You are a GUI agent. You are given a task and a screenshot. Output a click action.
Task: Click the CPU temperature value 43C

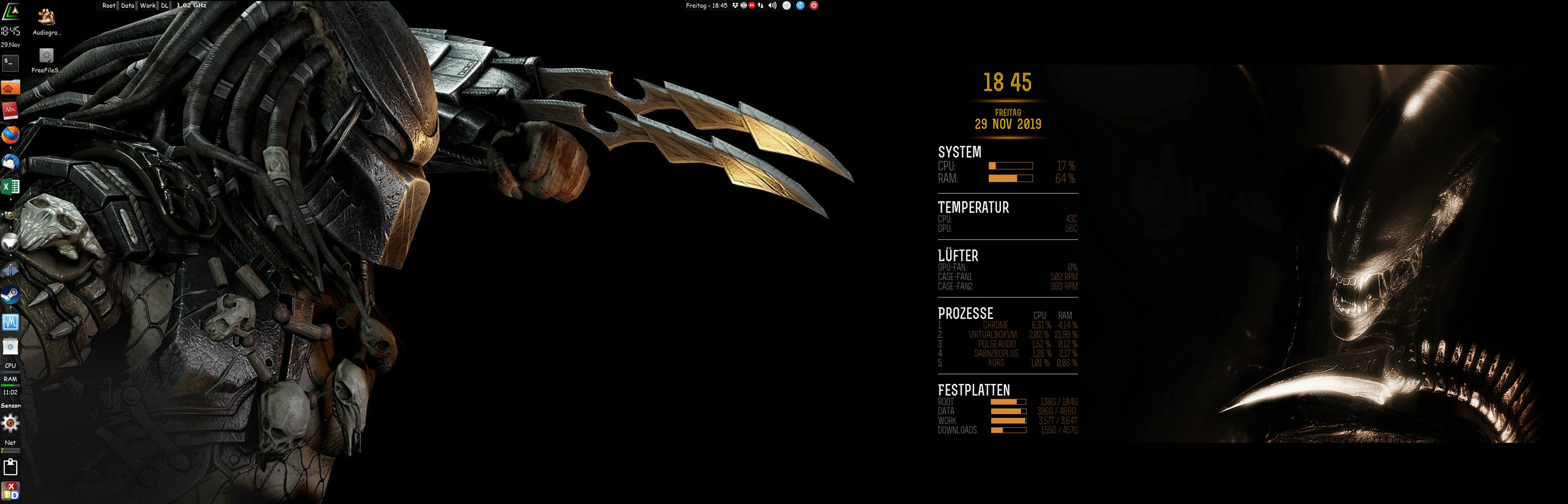tap(1071, 219)
